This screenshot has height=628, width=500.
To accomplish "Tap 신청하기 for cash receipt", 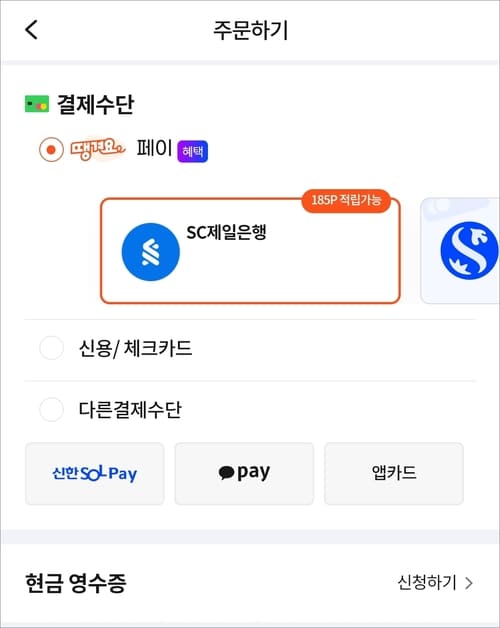I will [x=427, y=582].
